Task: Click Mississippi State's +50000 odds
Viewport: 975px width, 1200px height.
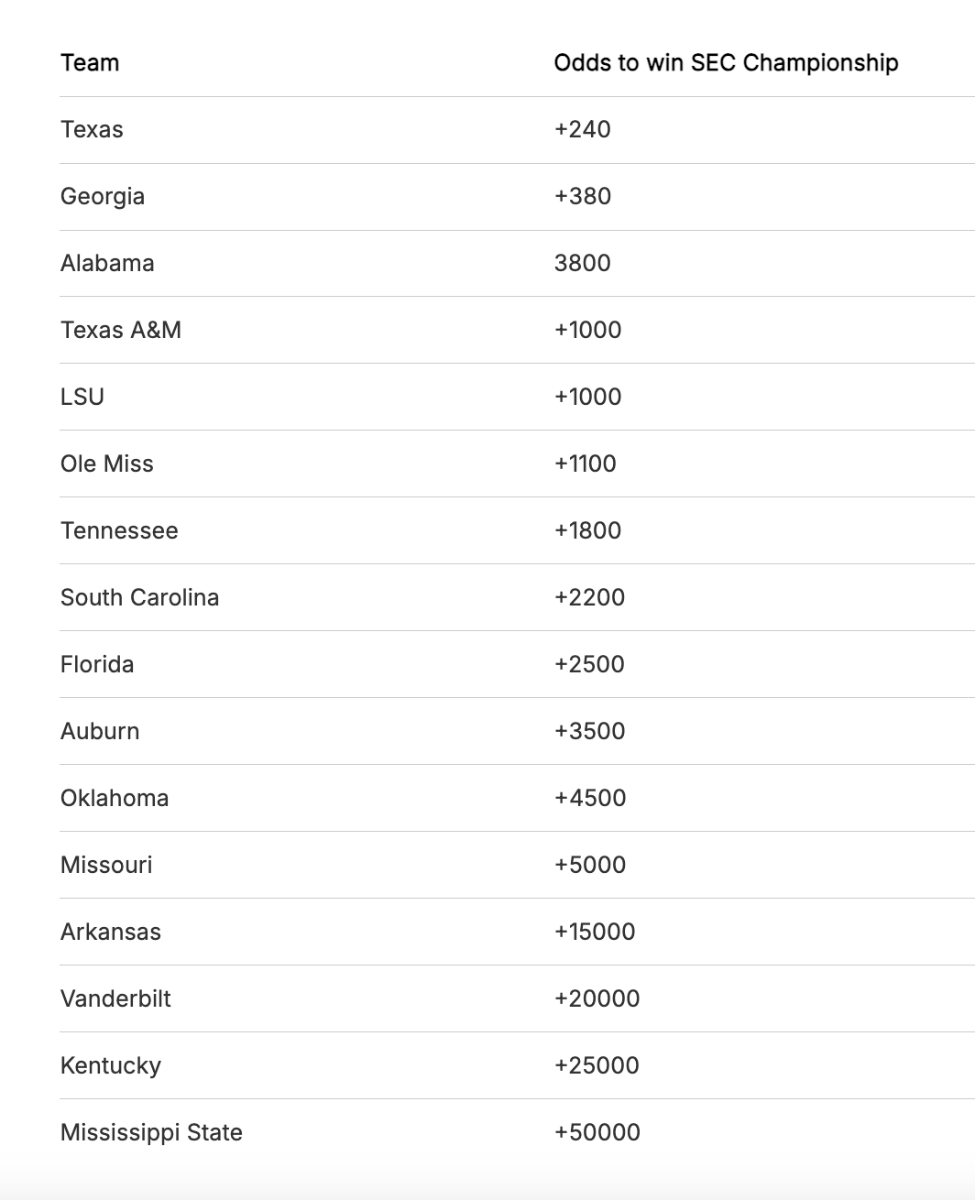Action: [597, 1133]
